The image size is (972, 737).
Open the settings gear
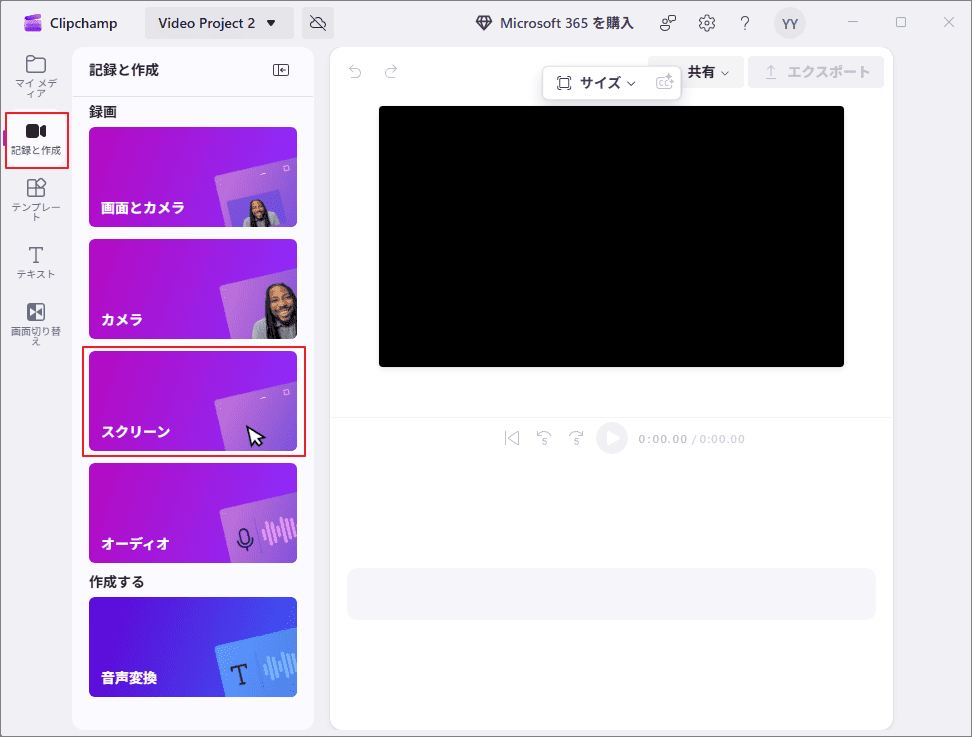(707, 24)
